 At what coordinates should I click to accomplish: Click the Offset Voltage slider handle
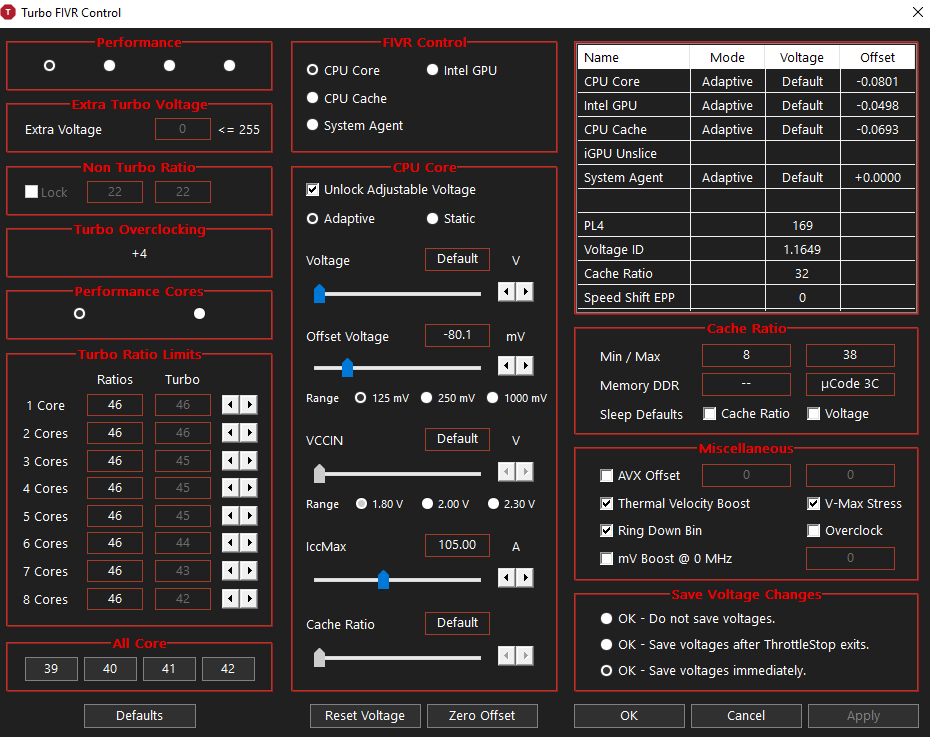pos(348,368)
